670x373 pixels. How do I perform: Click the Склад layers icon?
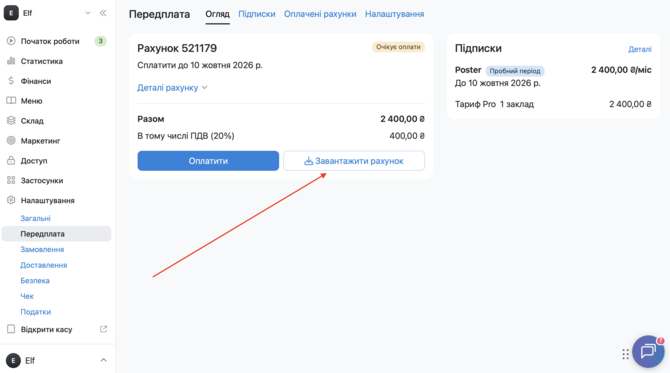coord(11,120)
